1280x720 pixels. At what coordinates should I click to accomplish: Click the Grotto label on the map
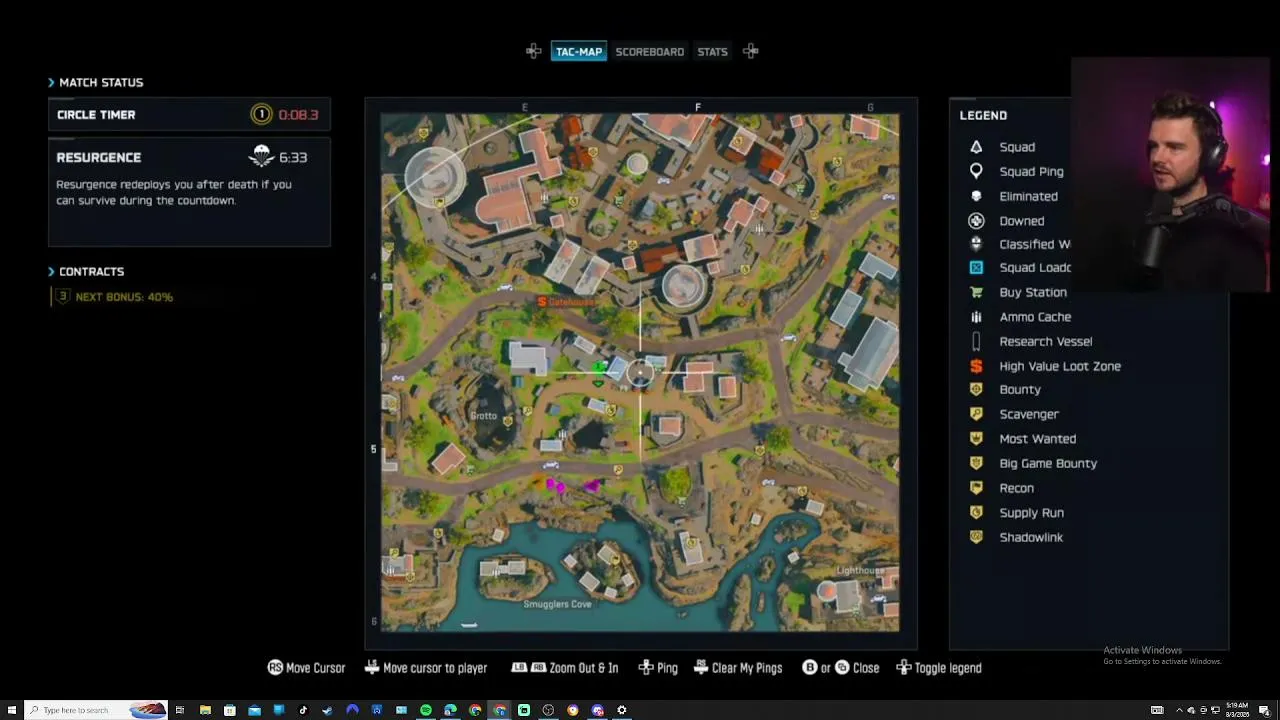[x=483, y=415]
